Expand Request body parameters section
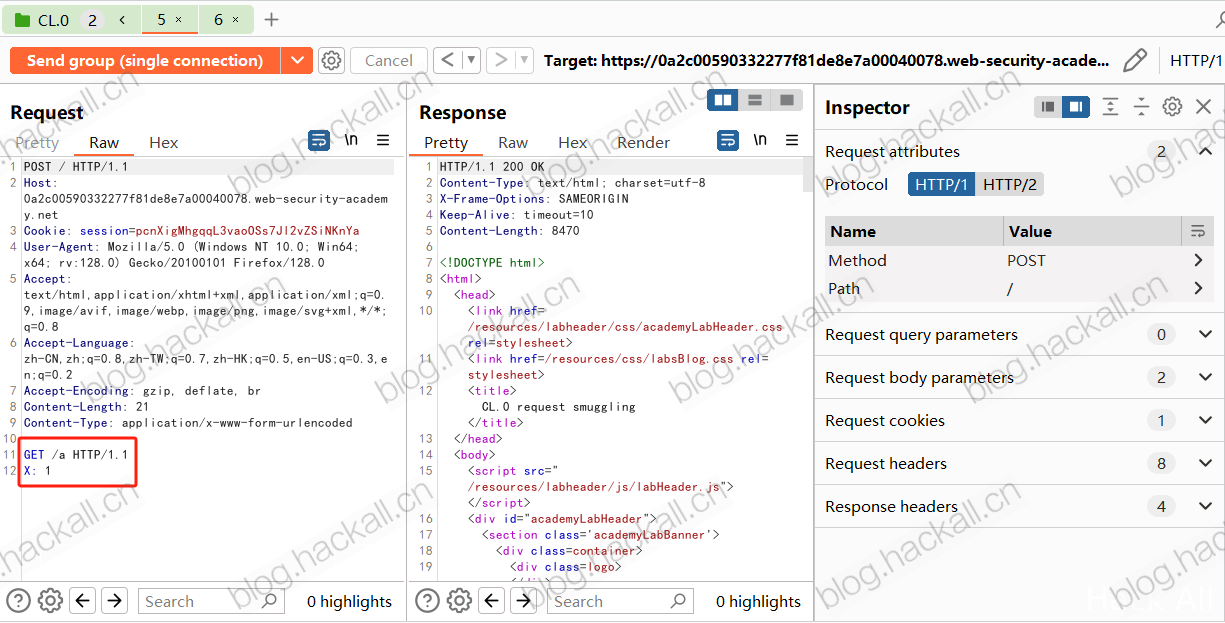This screenshot has height=623, width=1225. [1205, 378]
